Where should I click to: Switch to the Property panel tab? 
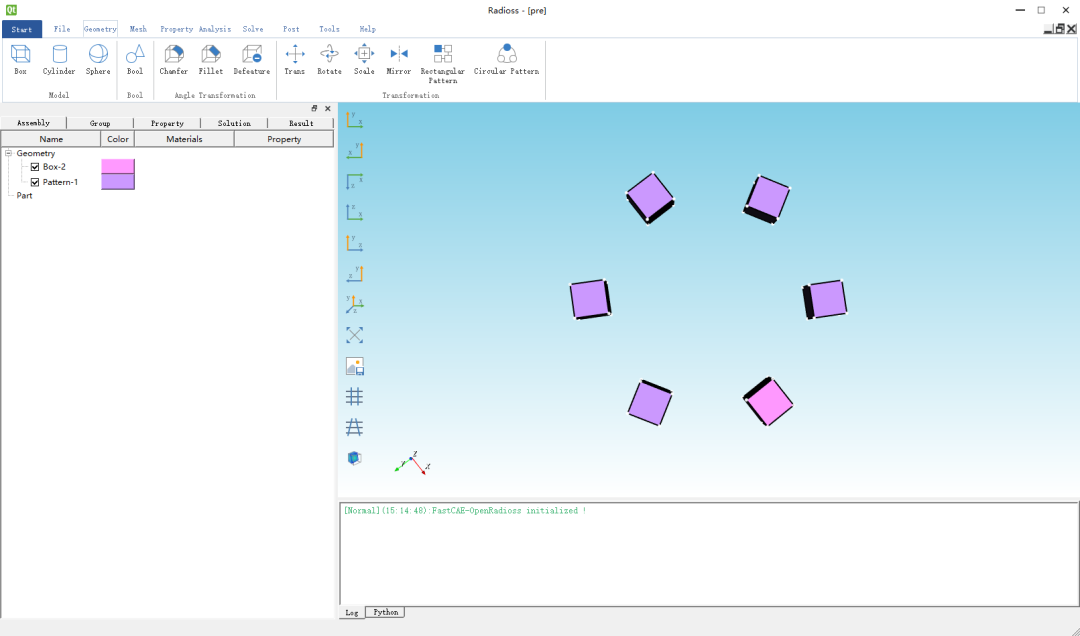click(167, 123)
